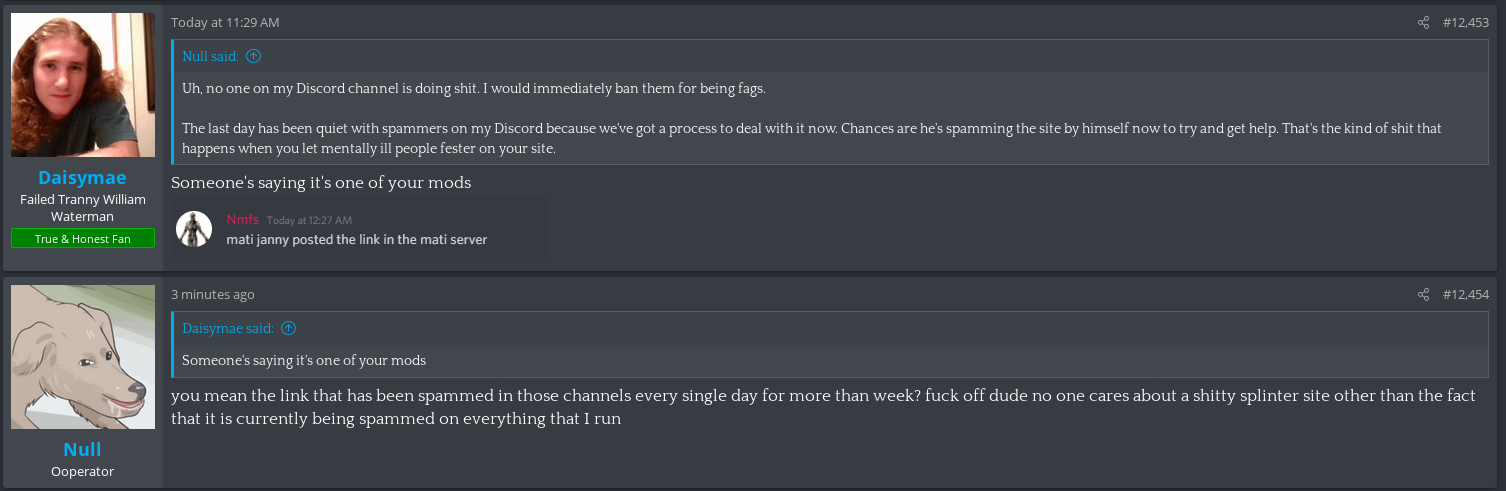The height and width of the screenshot is (491, 1506).
Task: Click 'Null said:' quote header
Action: pos(210,56)
